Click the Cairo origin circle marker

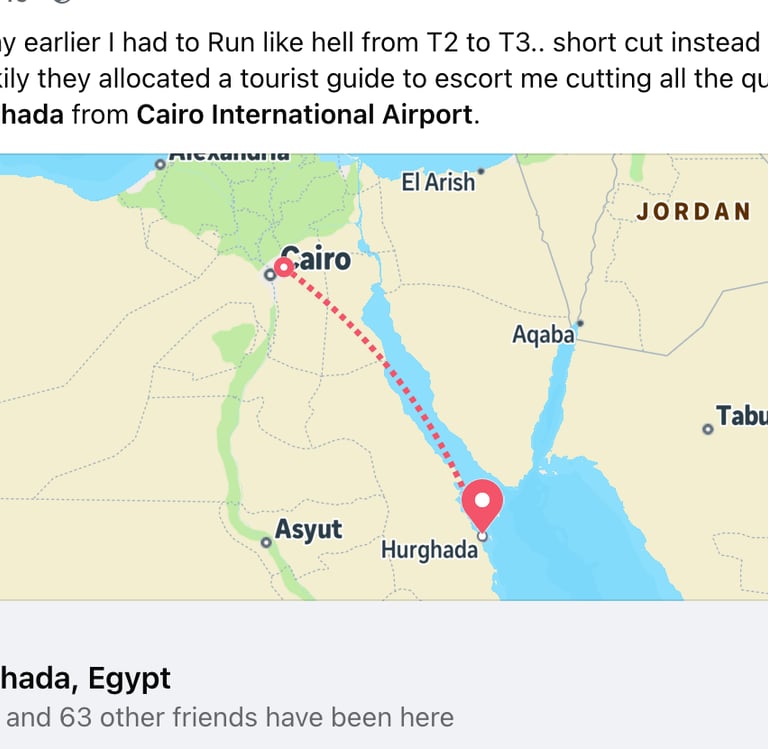[284, 267]
